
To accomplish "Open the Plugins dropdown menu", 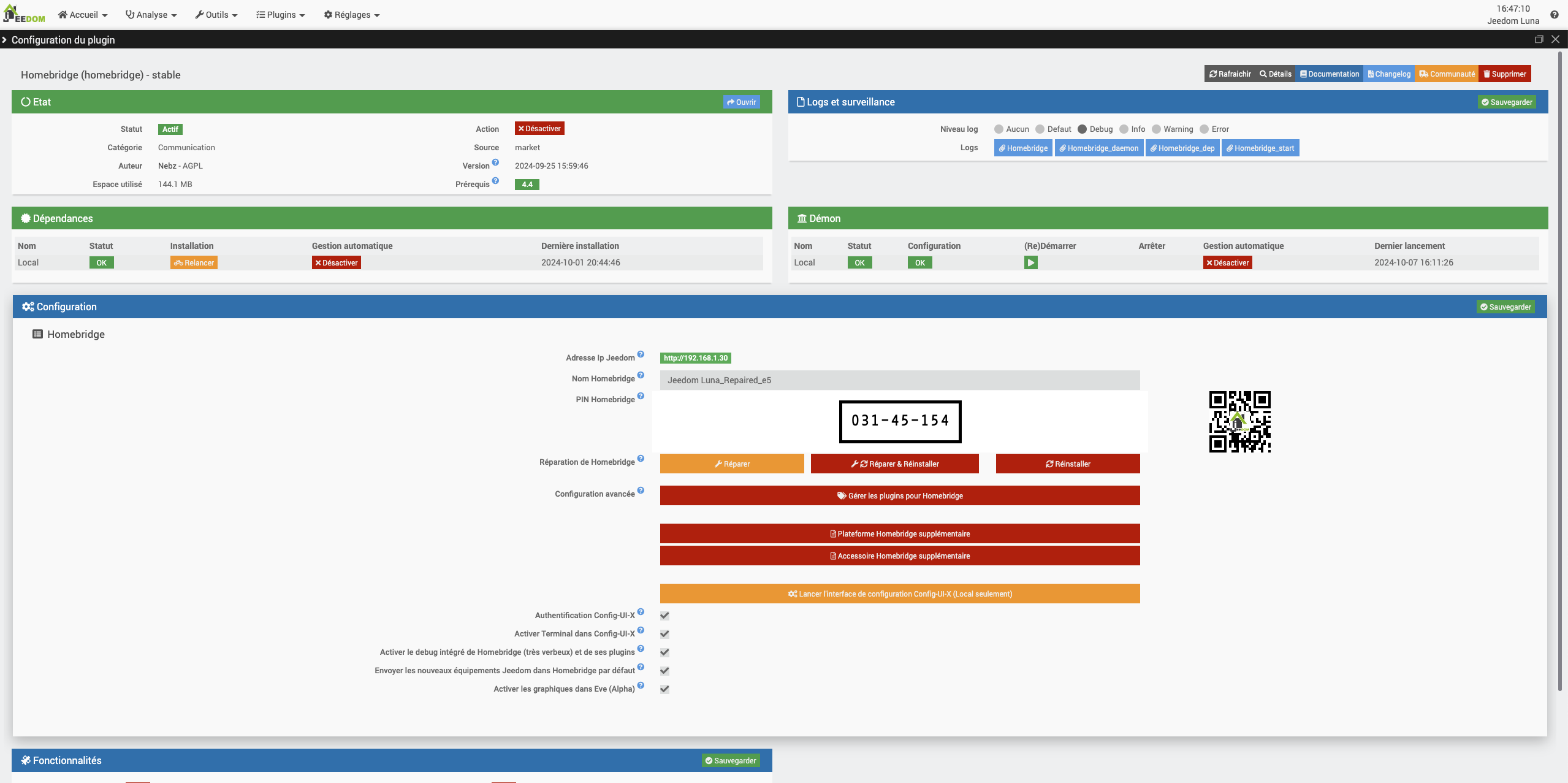I will pos(280,15).
